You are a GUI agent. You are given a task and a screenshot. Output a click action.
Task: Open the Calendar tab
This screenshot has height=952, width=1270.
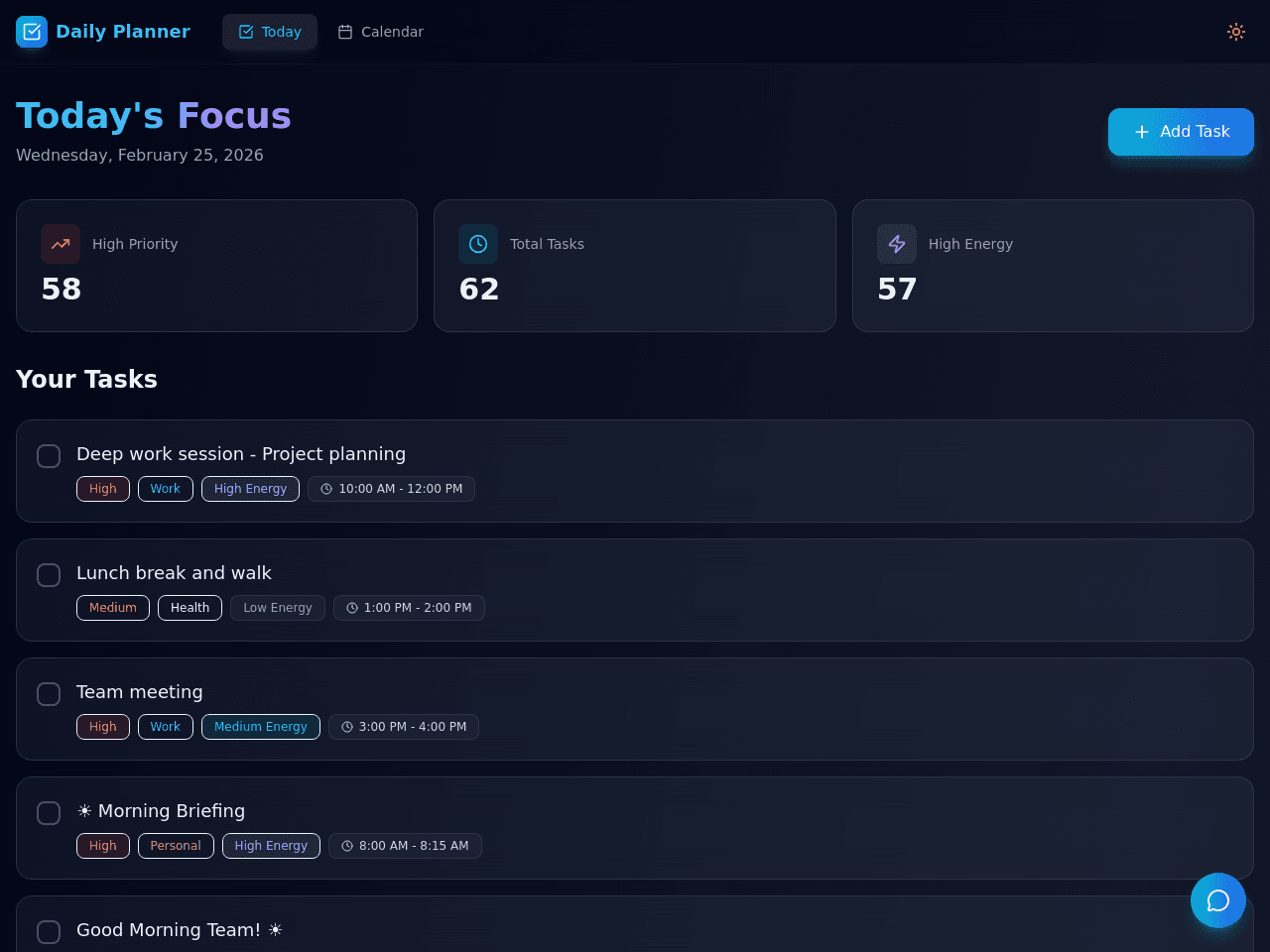380,32
